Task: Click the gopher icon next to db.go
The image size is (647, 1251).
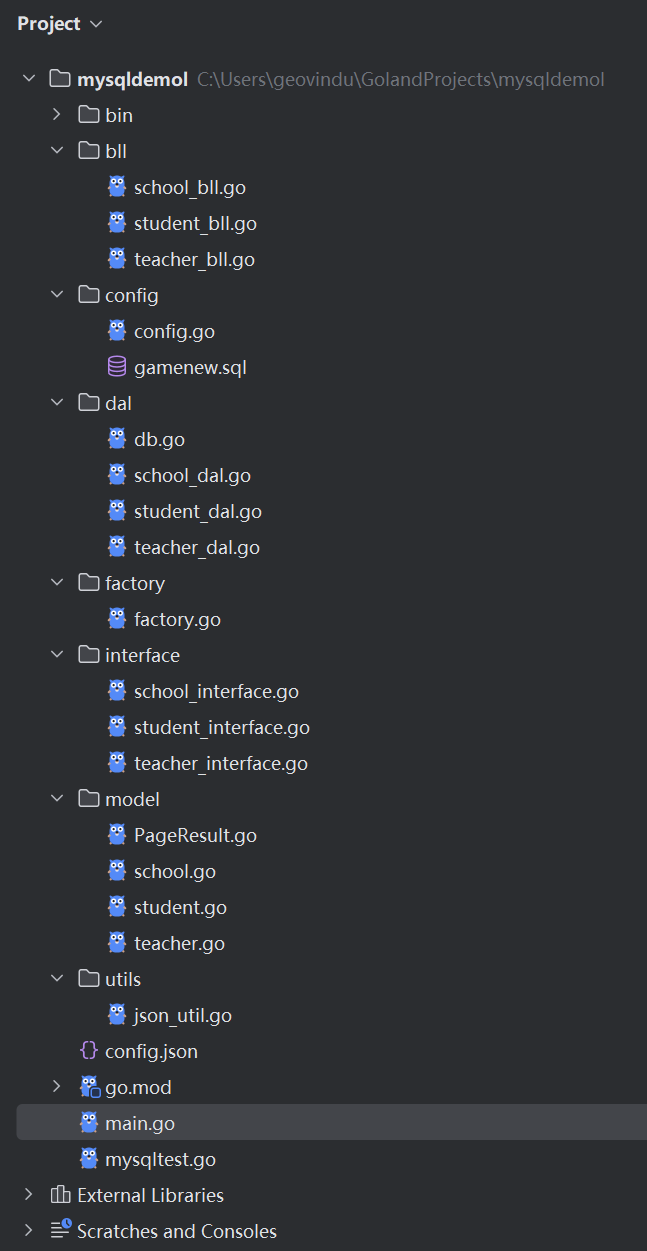Action: point(117,439)
